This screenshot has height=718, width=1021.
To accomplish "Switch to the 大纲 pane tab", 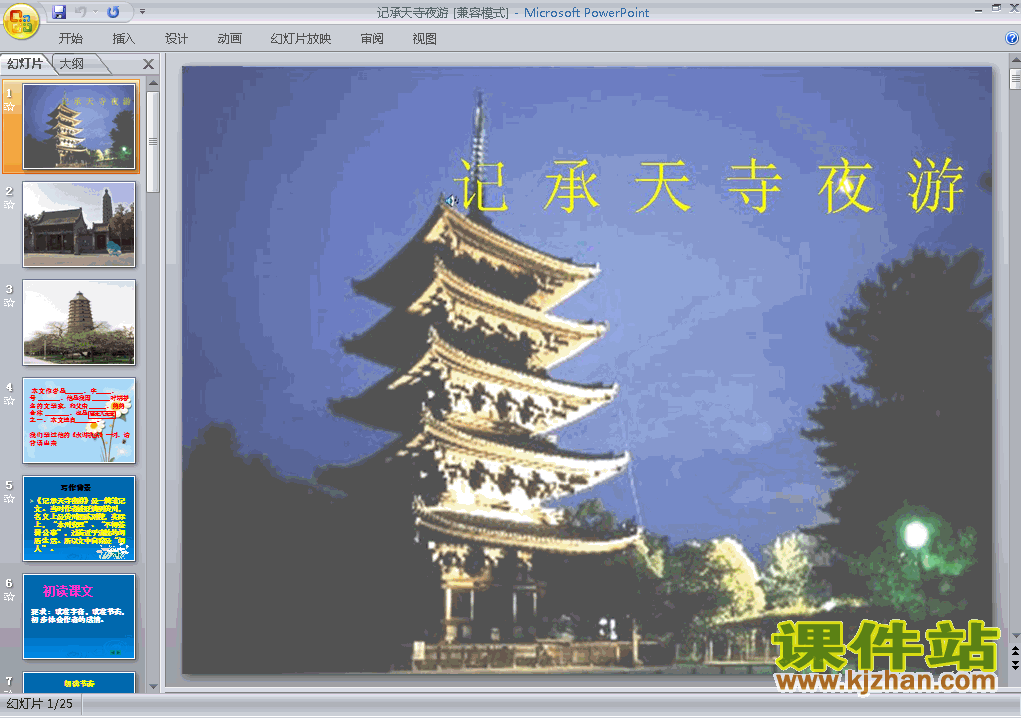I will [x=73, y=64].
